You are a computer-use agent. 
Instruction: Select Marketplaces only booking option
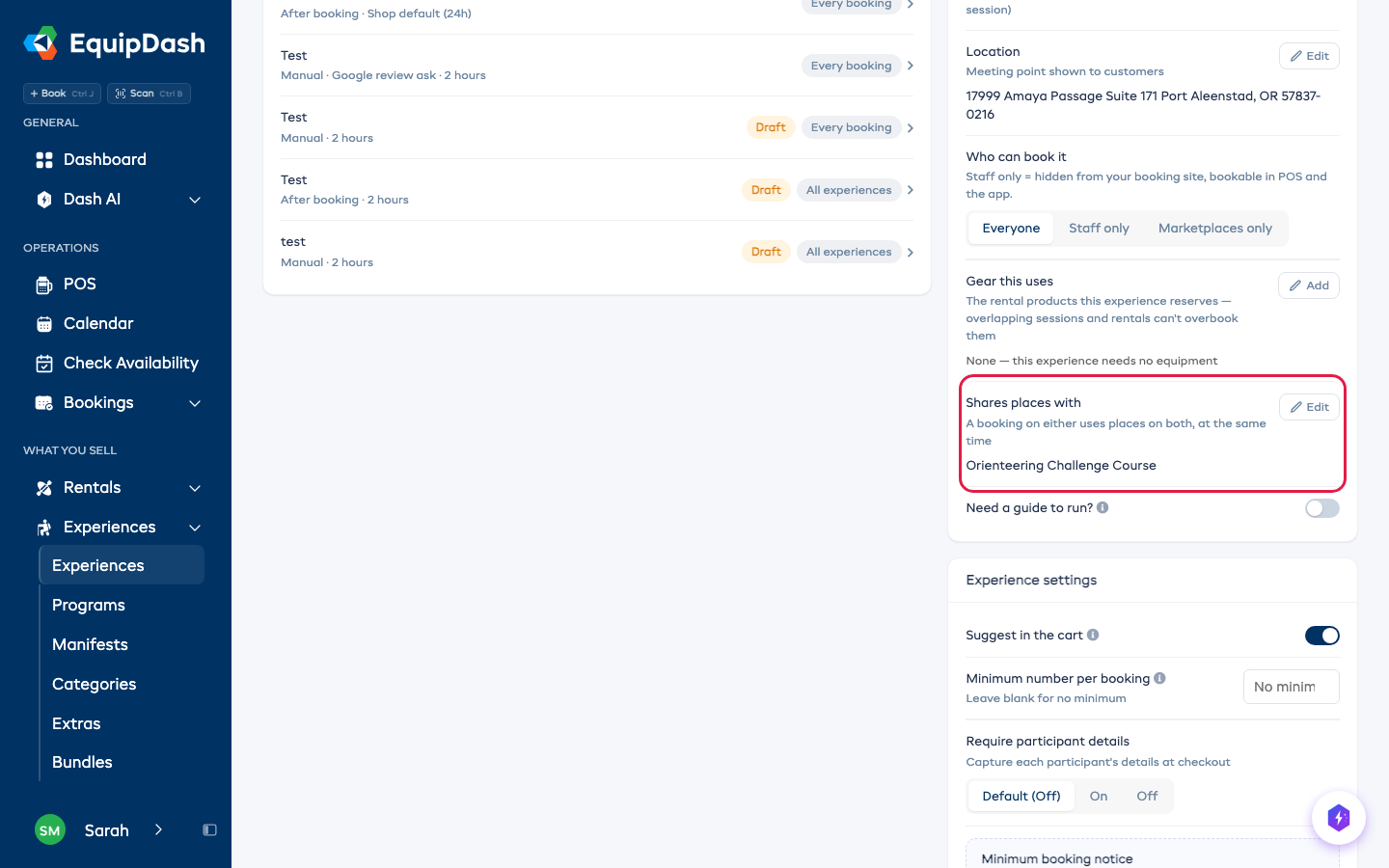tap(1215, 229)
